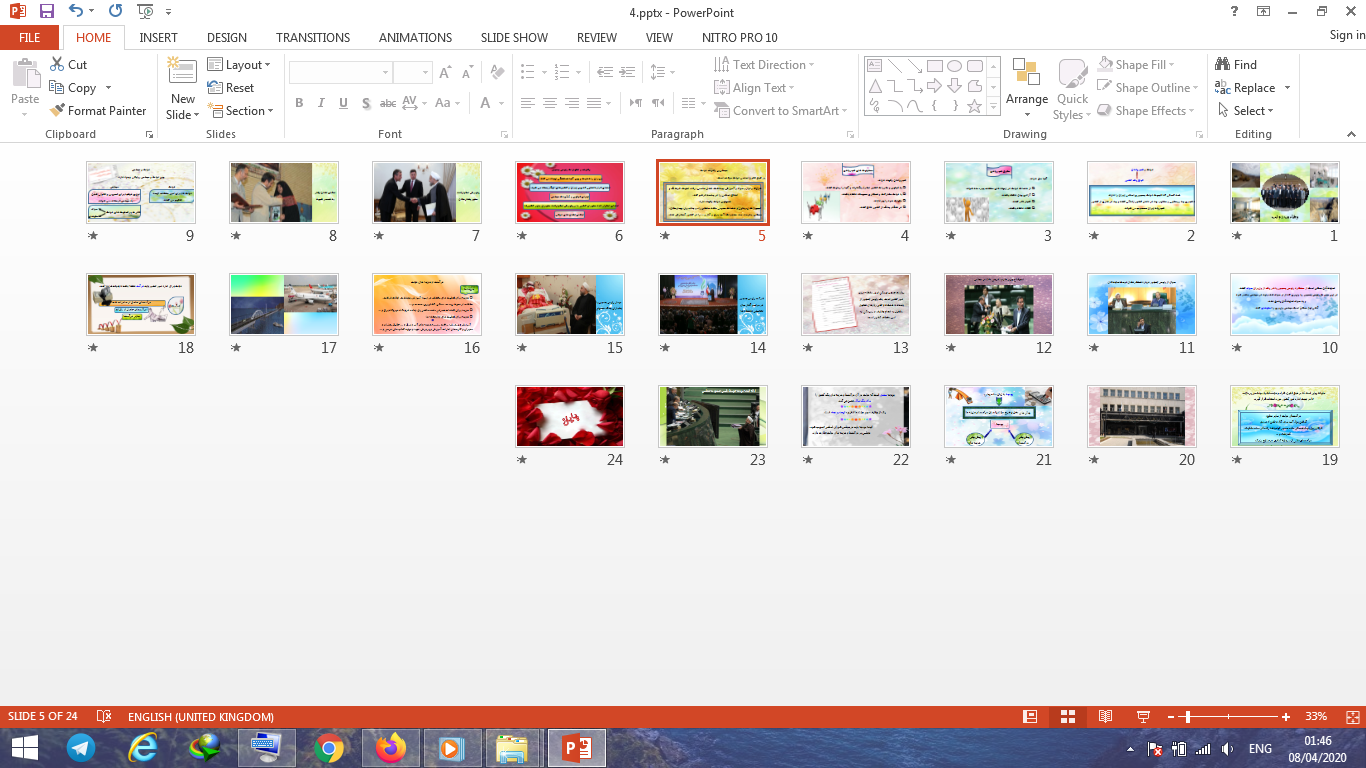Select the Format Painter tool
Screen dimensions: 1366x768
point(98,111)
